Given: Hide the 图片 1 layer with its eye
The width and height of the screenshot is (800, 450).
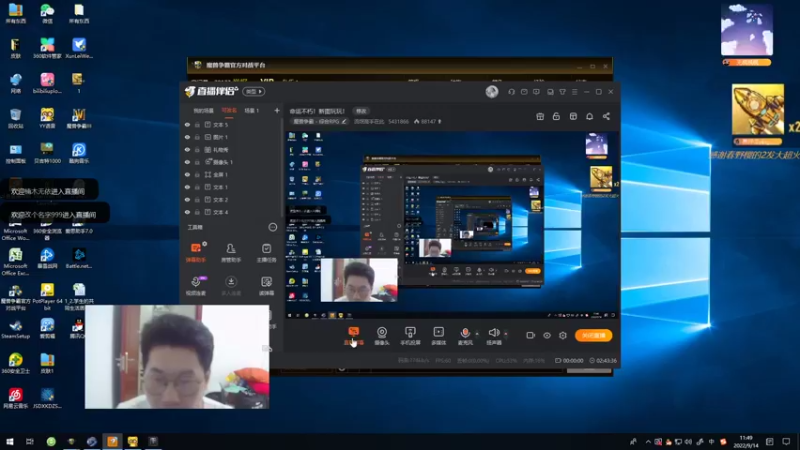Looking at the screenshot, I should (187, 137).
